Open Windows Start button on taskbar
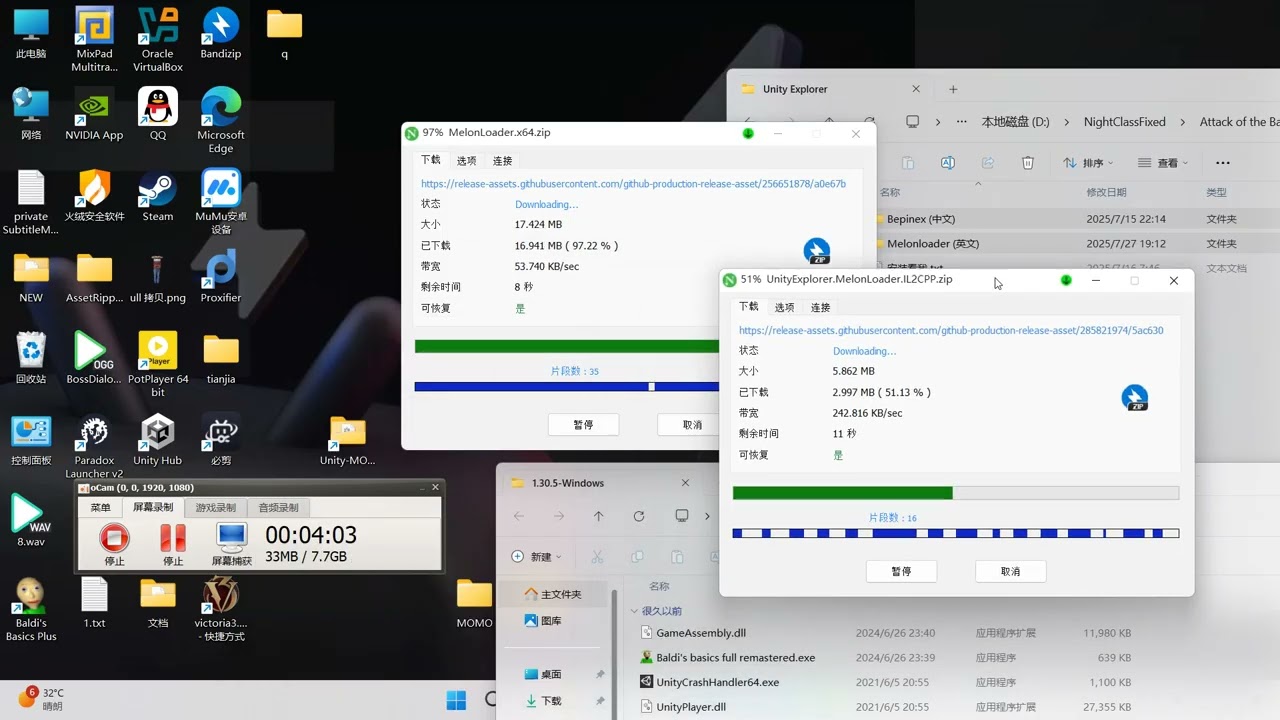Viewport: 1280px width, 720px height. click(x=456, y=699)
